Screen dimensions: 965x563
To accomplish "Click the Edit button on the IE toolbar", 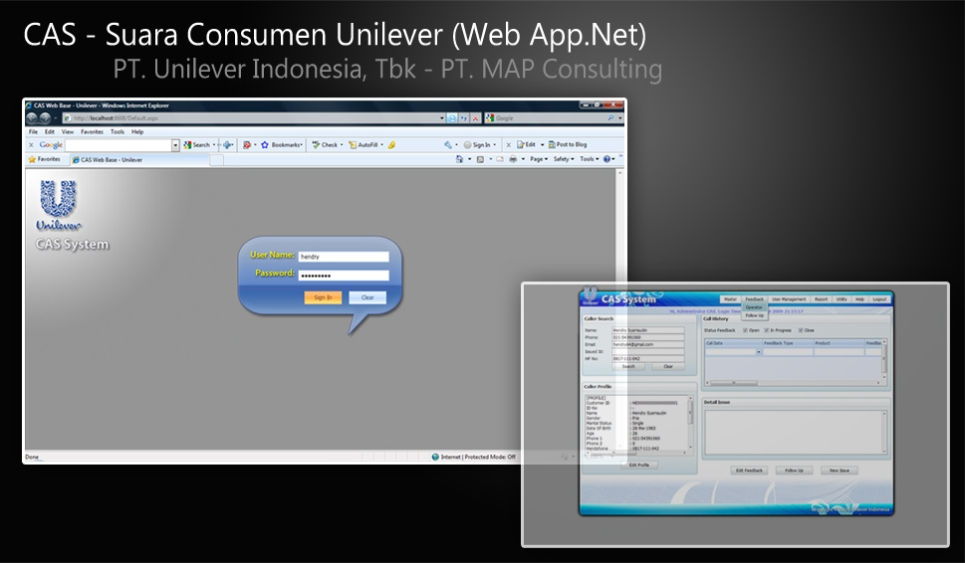I will pos(526,145).
